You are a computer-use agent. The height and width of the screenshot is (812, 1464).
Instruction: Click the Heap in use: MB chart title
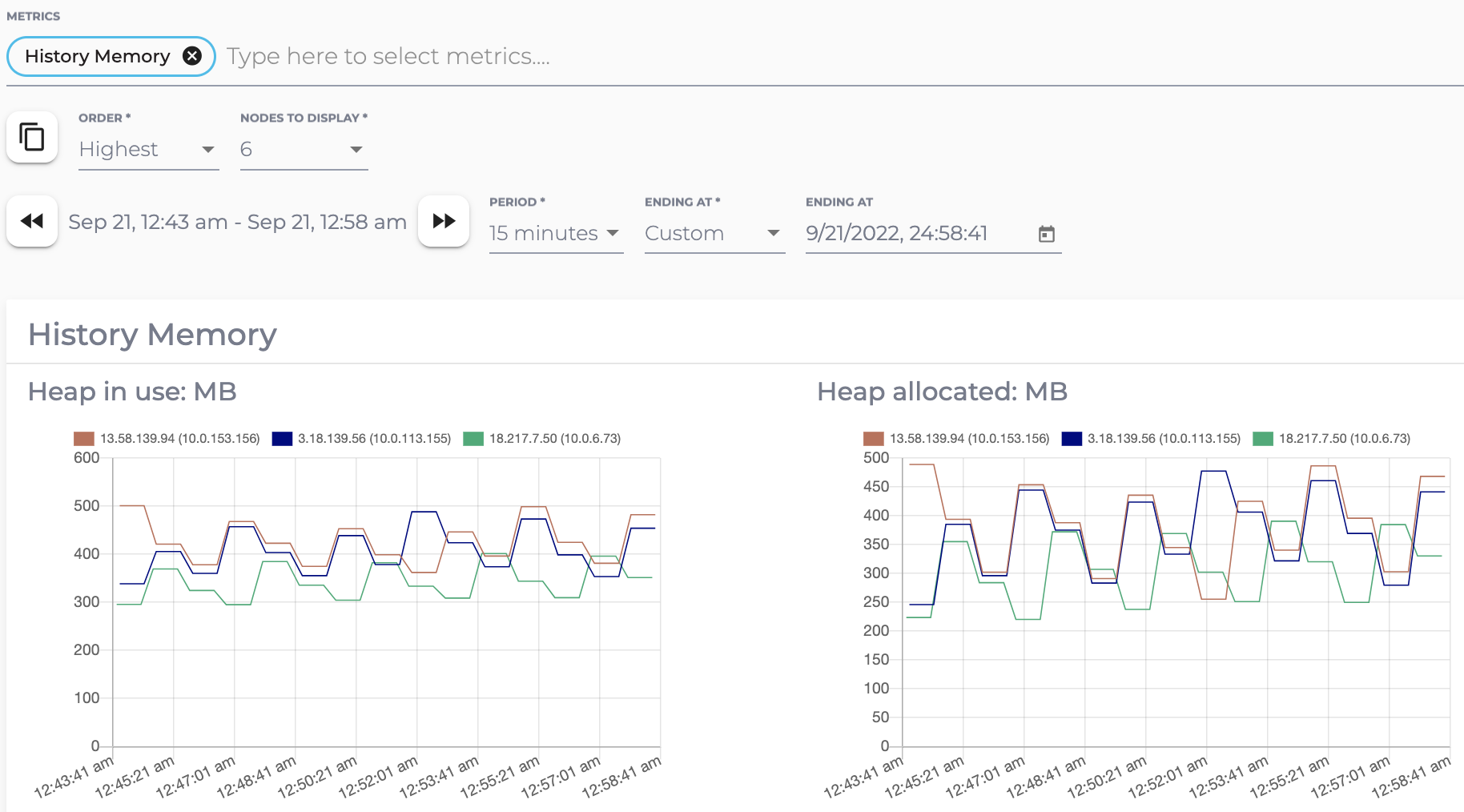(132, 392)
